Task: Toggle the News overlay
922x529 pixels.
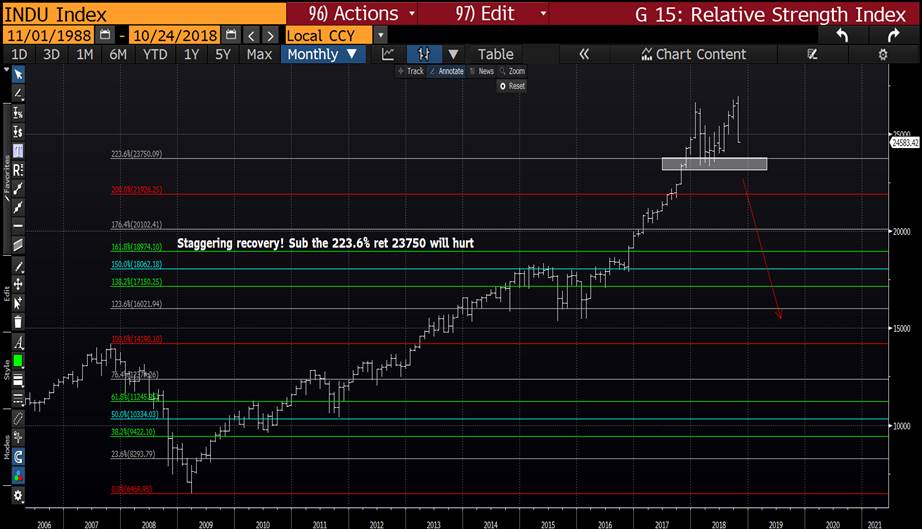Action: [482, 71]
